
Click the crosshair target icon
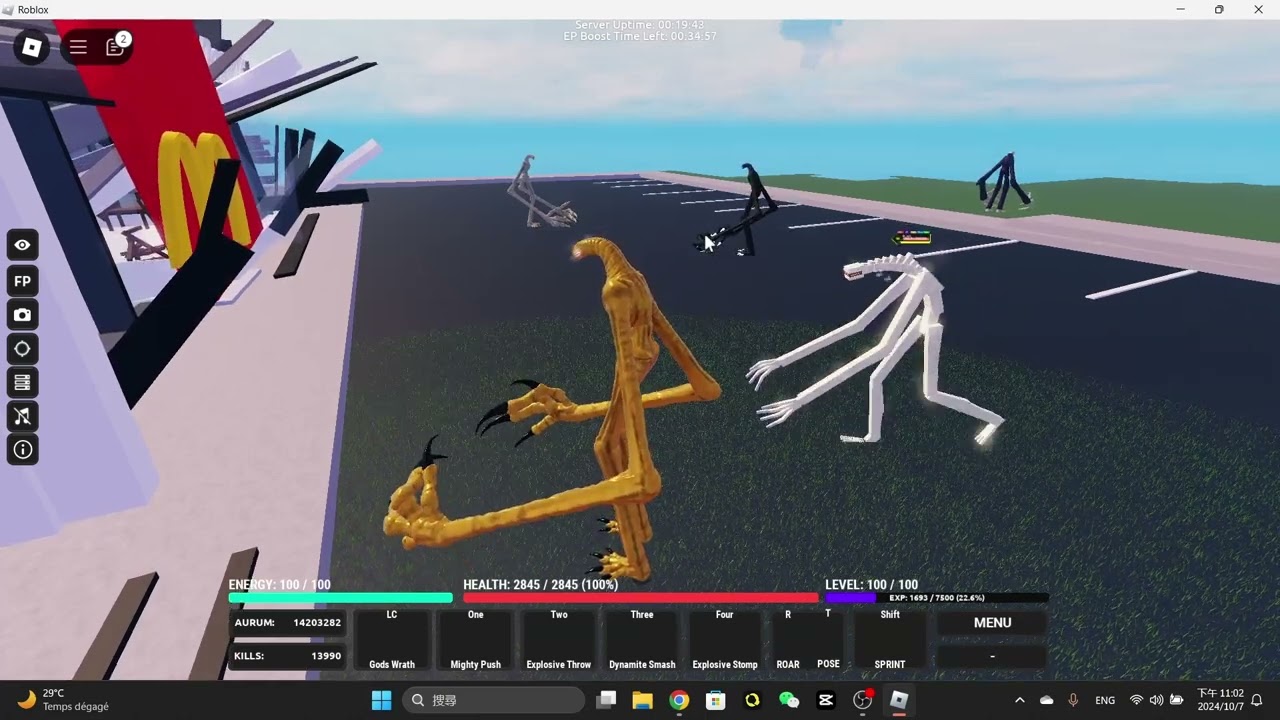coord(23,349)
